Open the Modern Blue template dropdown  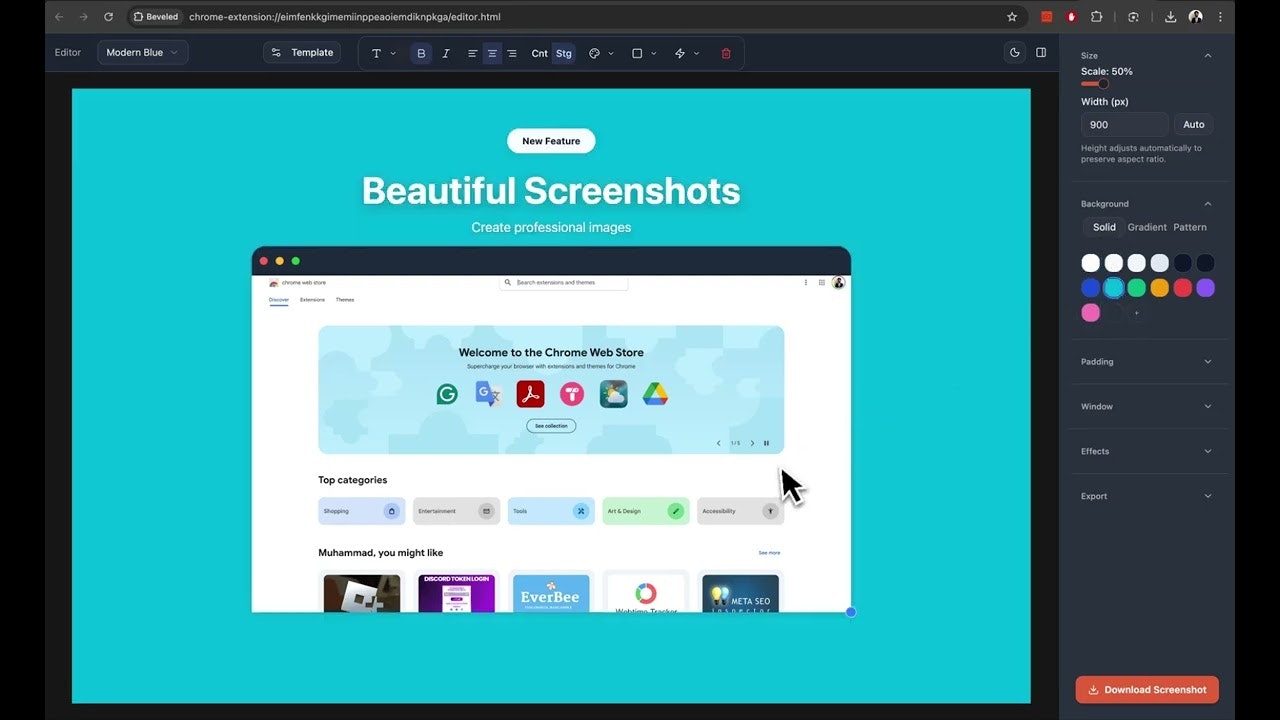pos(142,52)
